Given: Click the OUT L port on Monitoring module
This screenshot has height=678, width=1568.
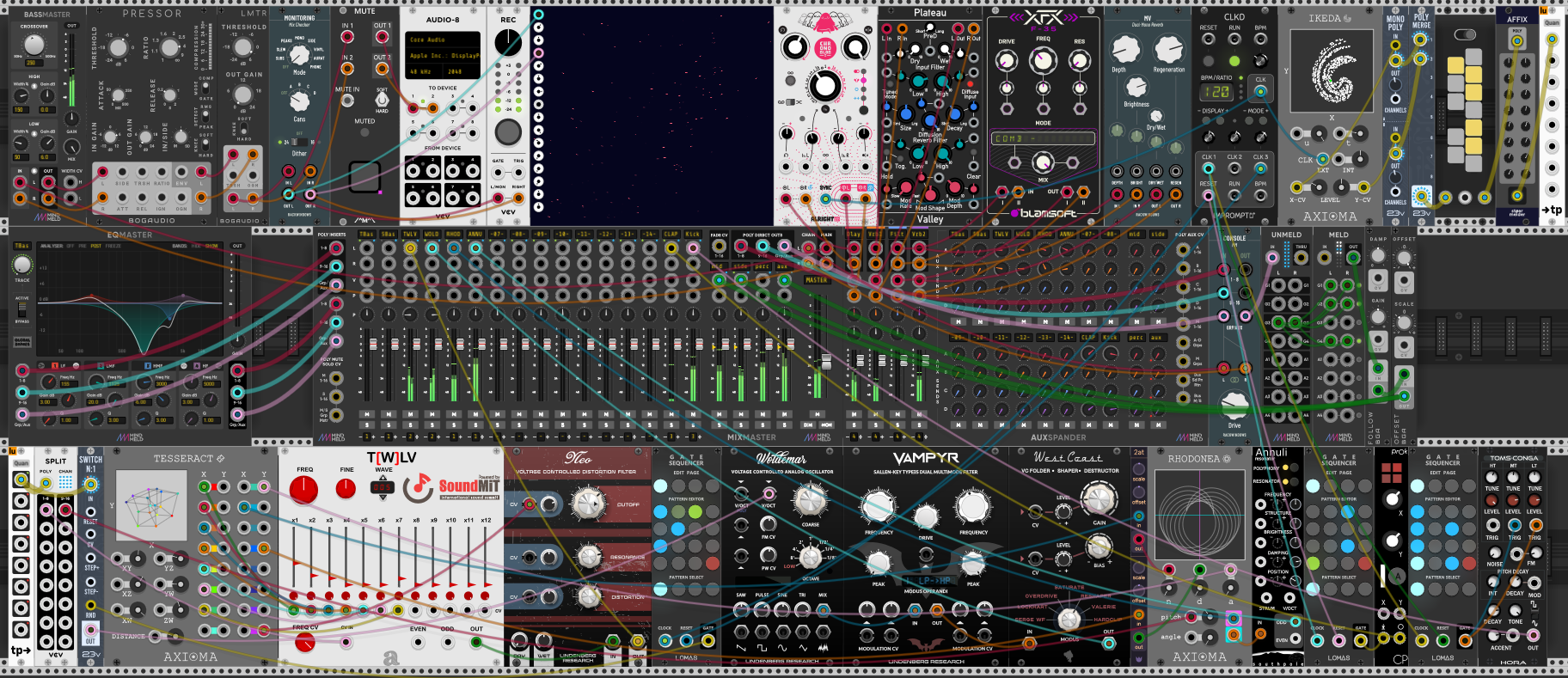Looking at the screenshot, I should [289, 194].
